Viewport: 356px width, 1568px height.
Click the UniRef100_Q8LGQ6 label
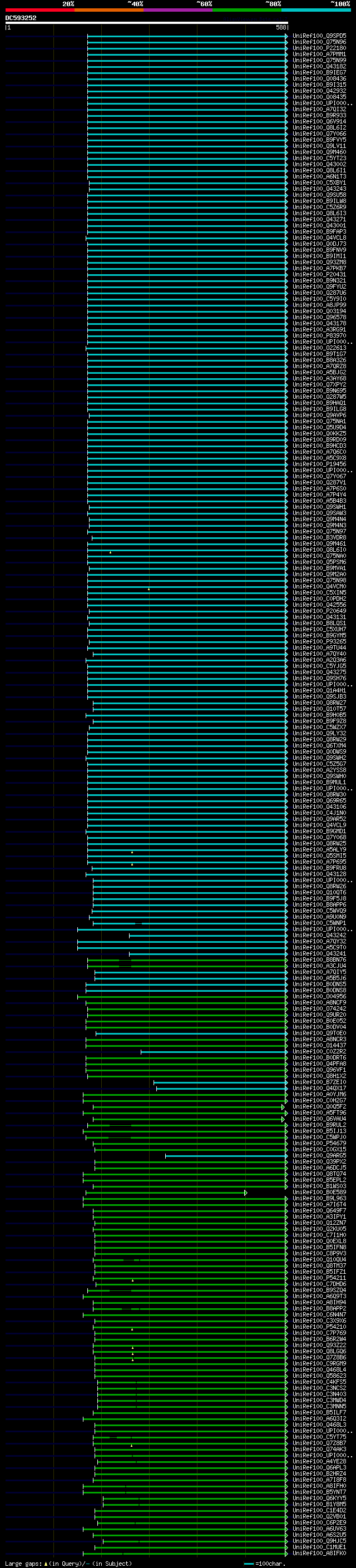tap(319, 1352)
